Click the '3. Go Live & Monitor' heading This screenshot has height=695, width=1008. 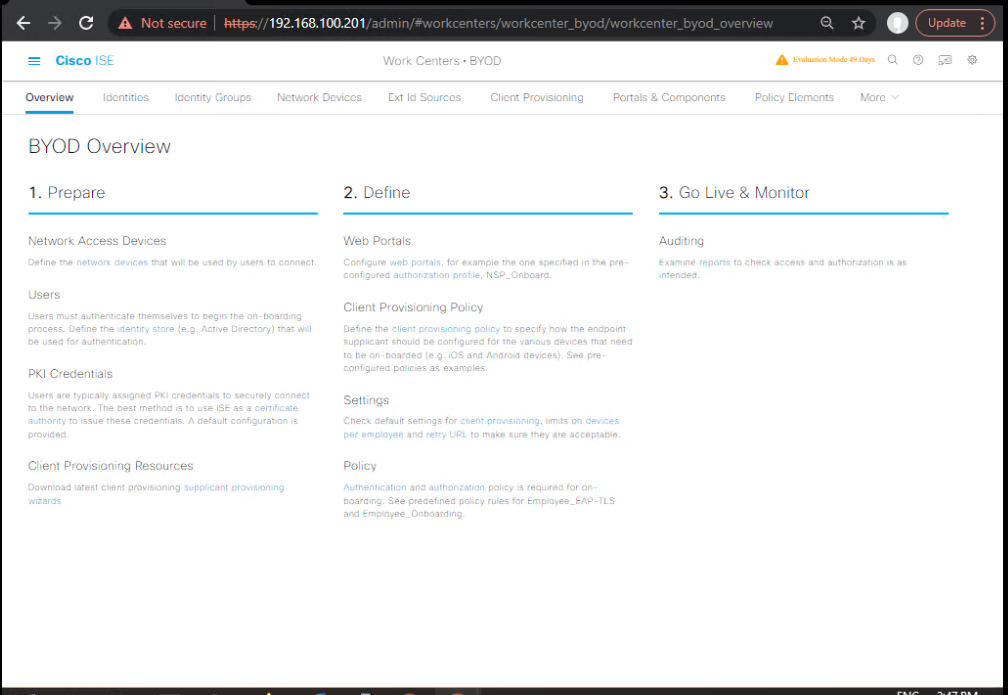click(734, 192)
